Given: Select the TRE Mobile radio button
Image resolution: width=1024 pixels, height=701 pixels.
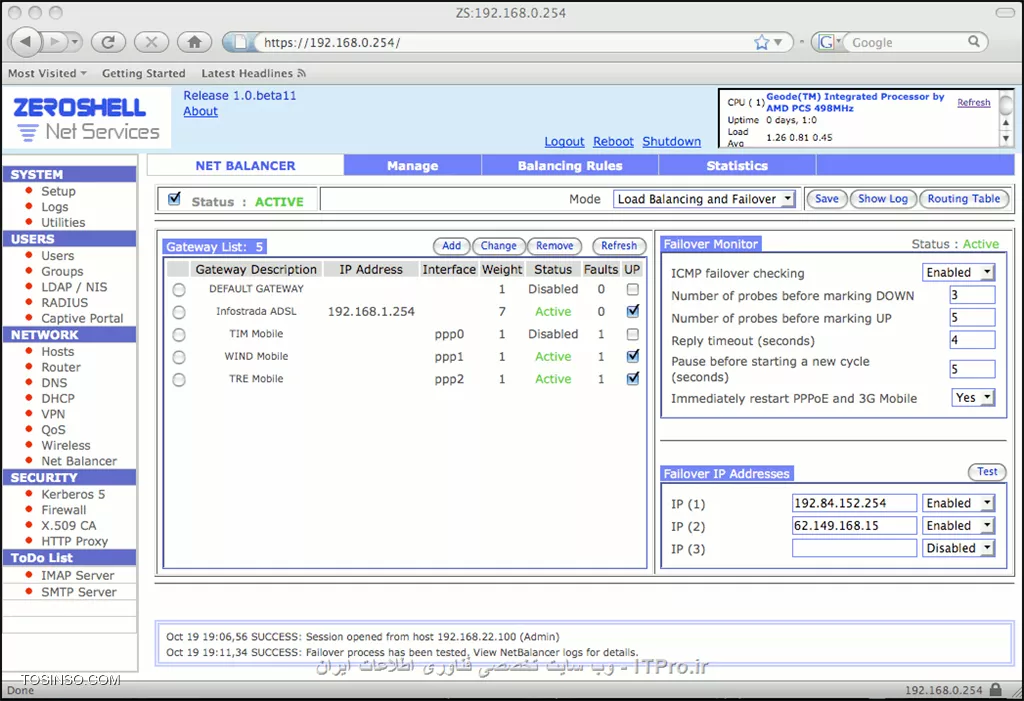Looking at the screenshot, I should pos(179,380).
